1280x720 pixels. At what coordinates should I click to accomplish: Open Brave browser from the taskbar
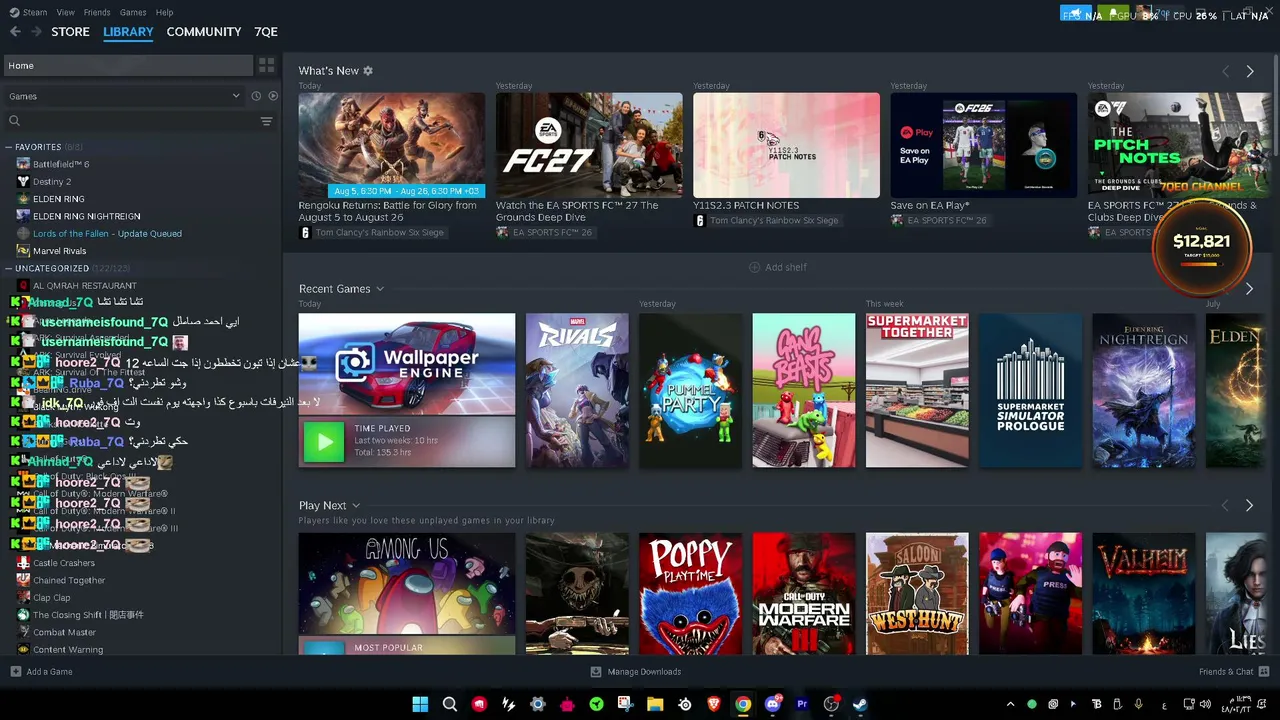click(714, 704)
